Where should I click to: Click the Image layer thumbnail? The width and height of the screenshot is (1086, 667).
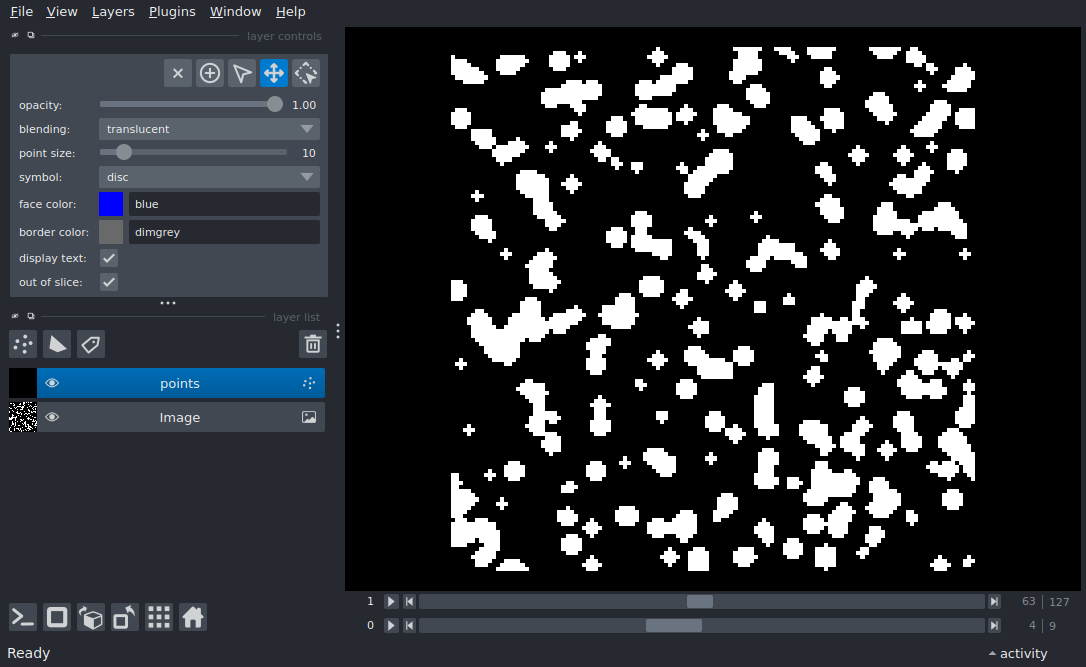click(23, 417)
